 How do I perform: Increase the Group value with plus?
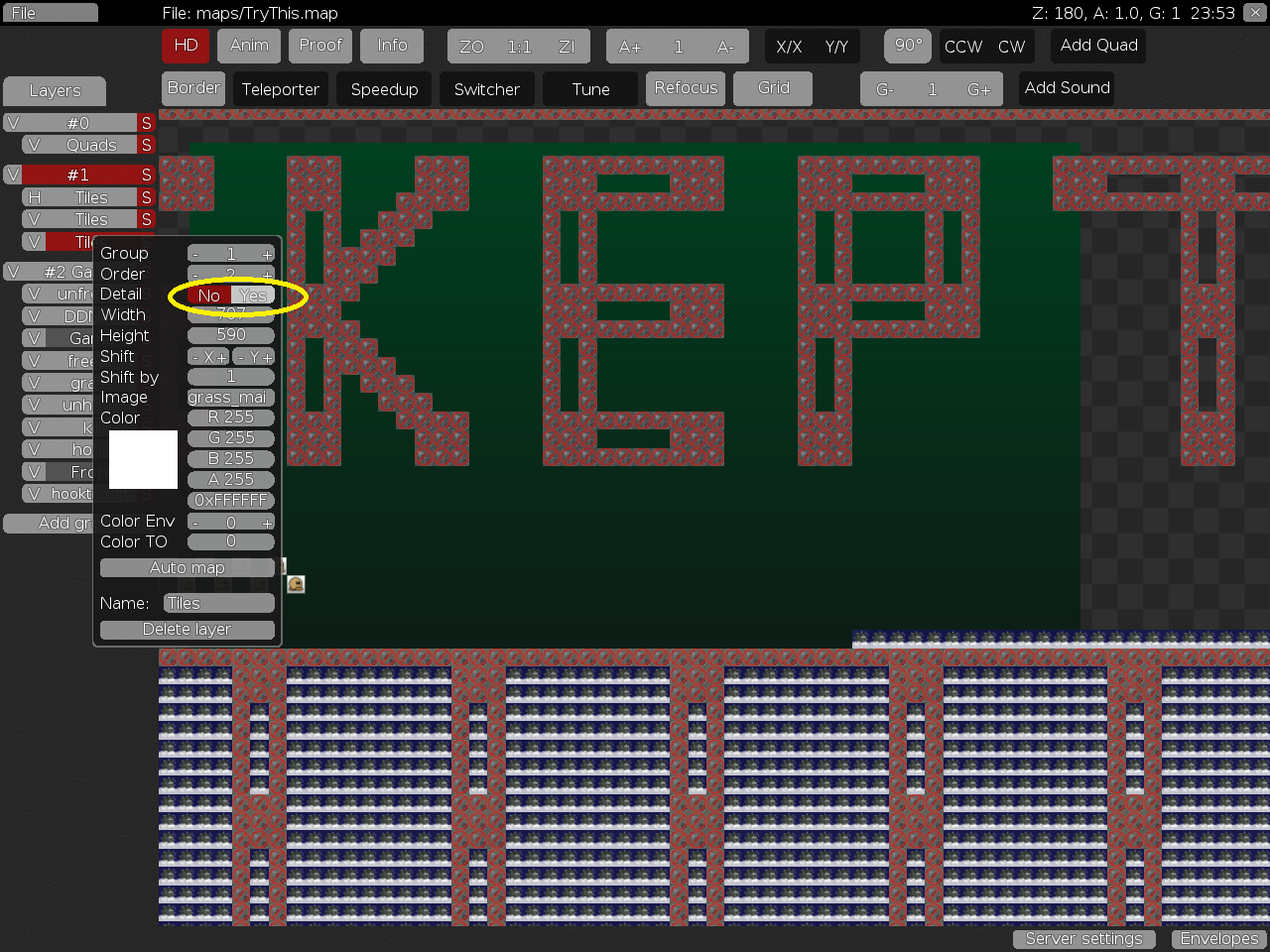(x=266, y=254)
